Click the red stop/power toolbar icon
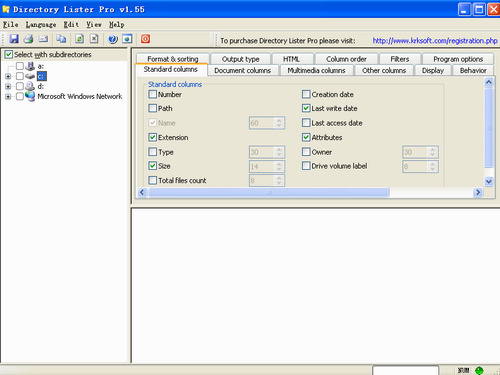500x375 pixels. (145, 39)
